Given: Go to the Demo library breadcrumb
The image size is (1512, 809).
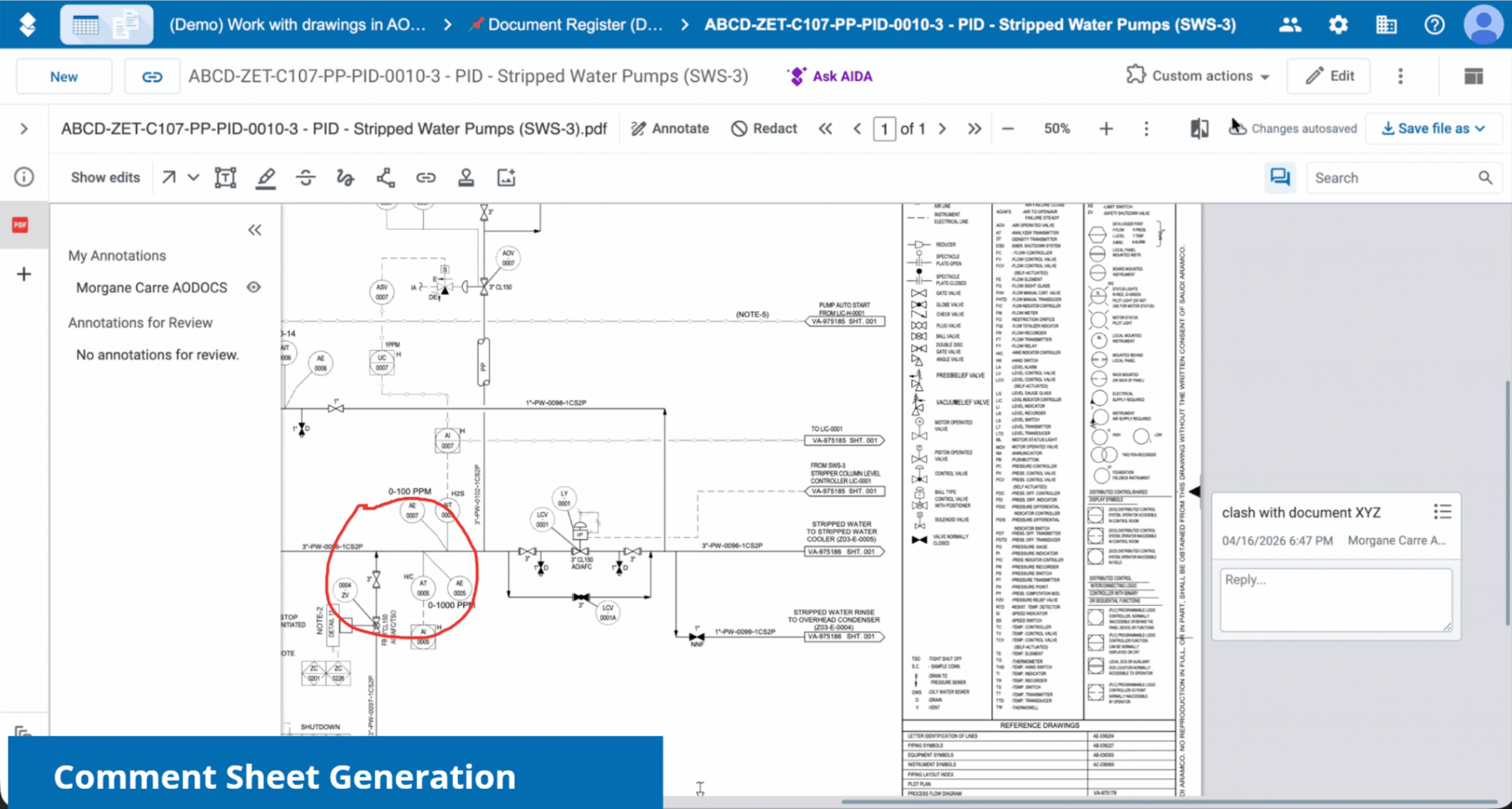Looking at the screenshot, I should pos(298,24).
